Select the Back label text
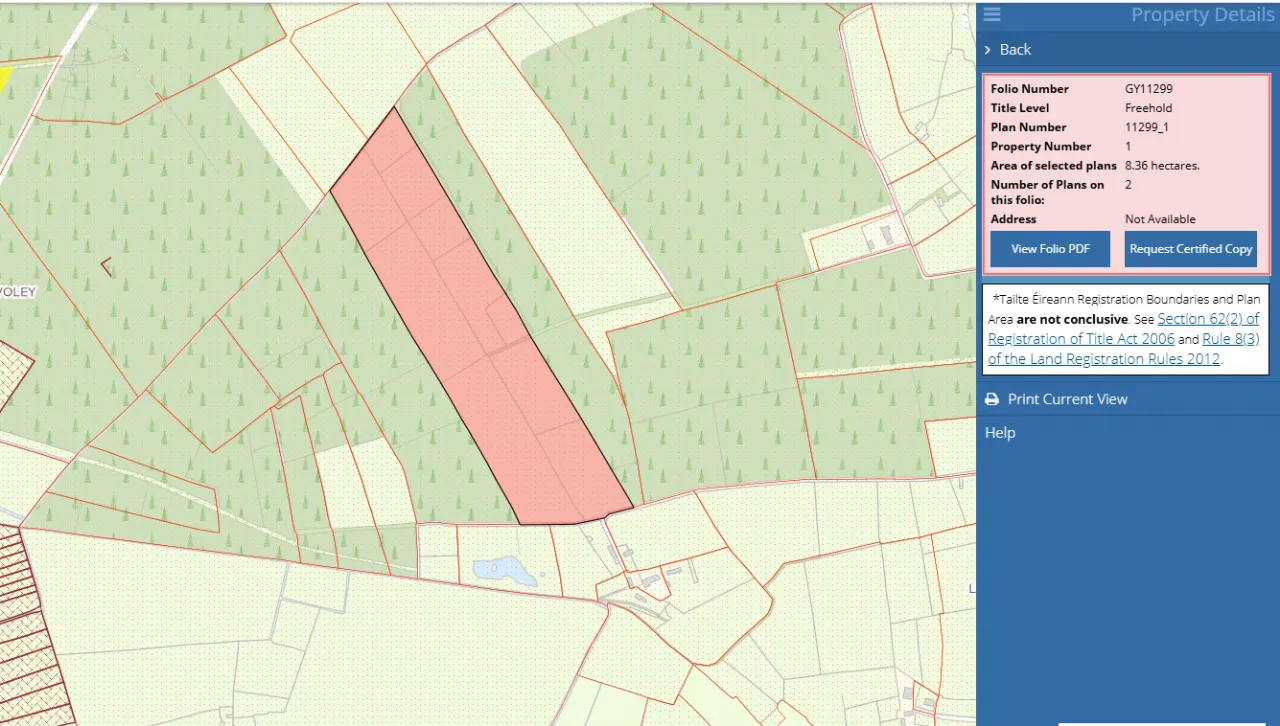Screen dimensions: 1280x726 [x=1015, y=50]
